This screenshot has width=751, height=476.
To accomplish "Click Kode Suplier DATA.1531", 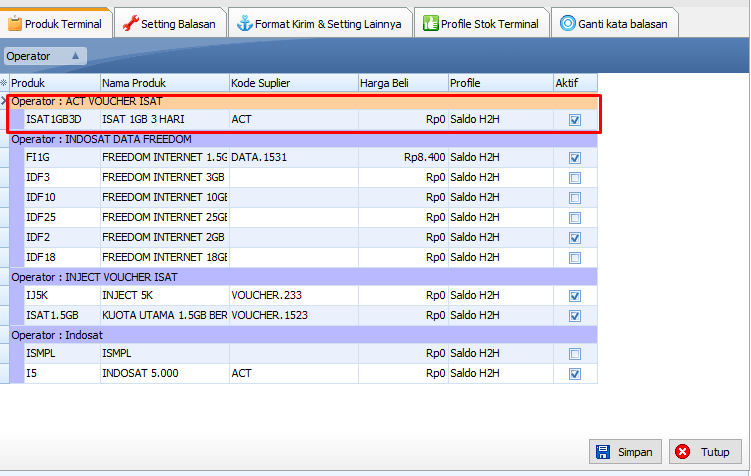I will [294, 157].
